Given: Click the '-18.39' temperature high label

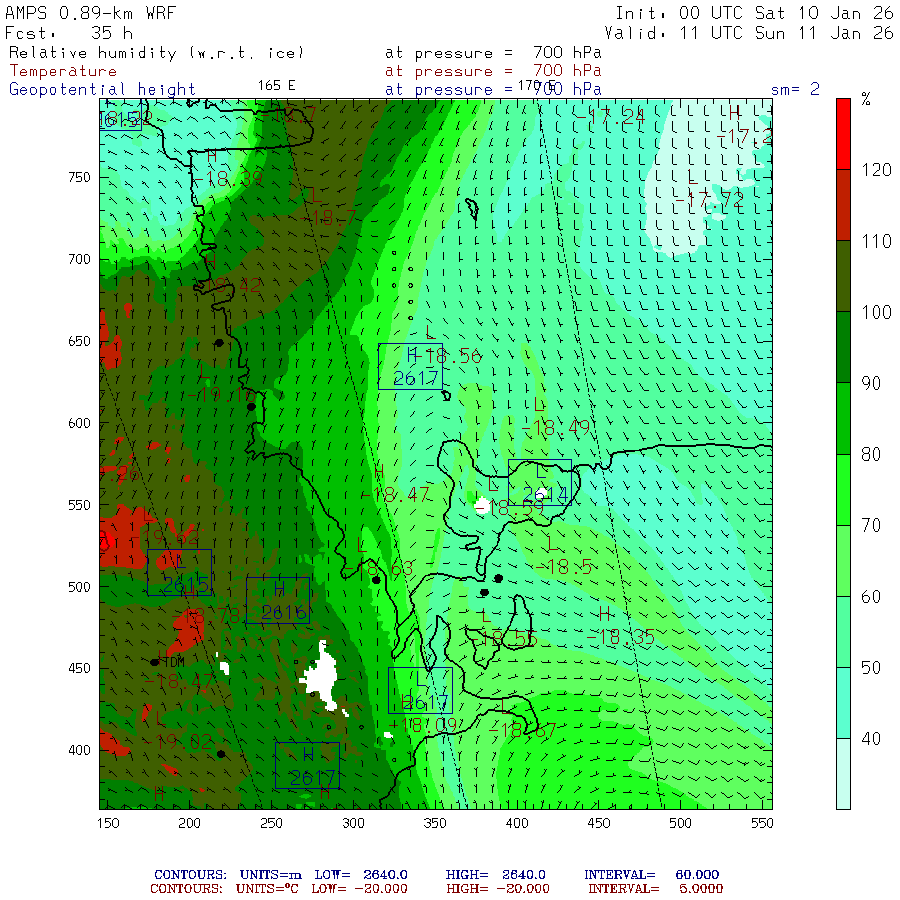Looking at the screenshot, I should tap(227, 179).
